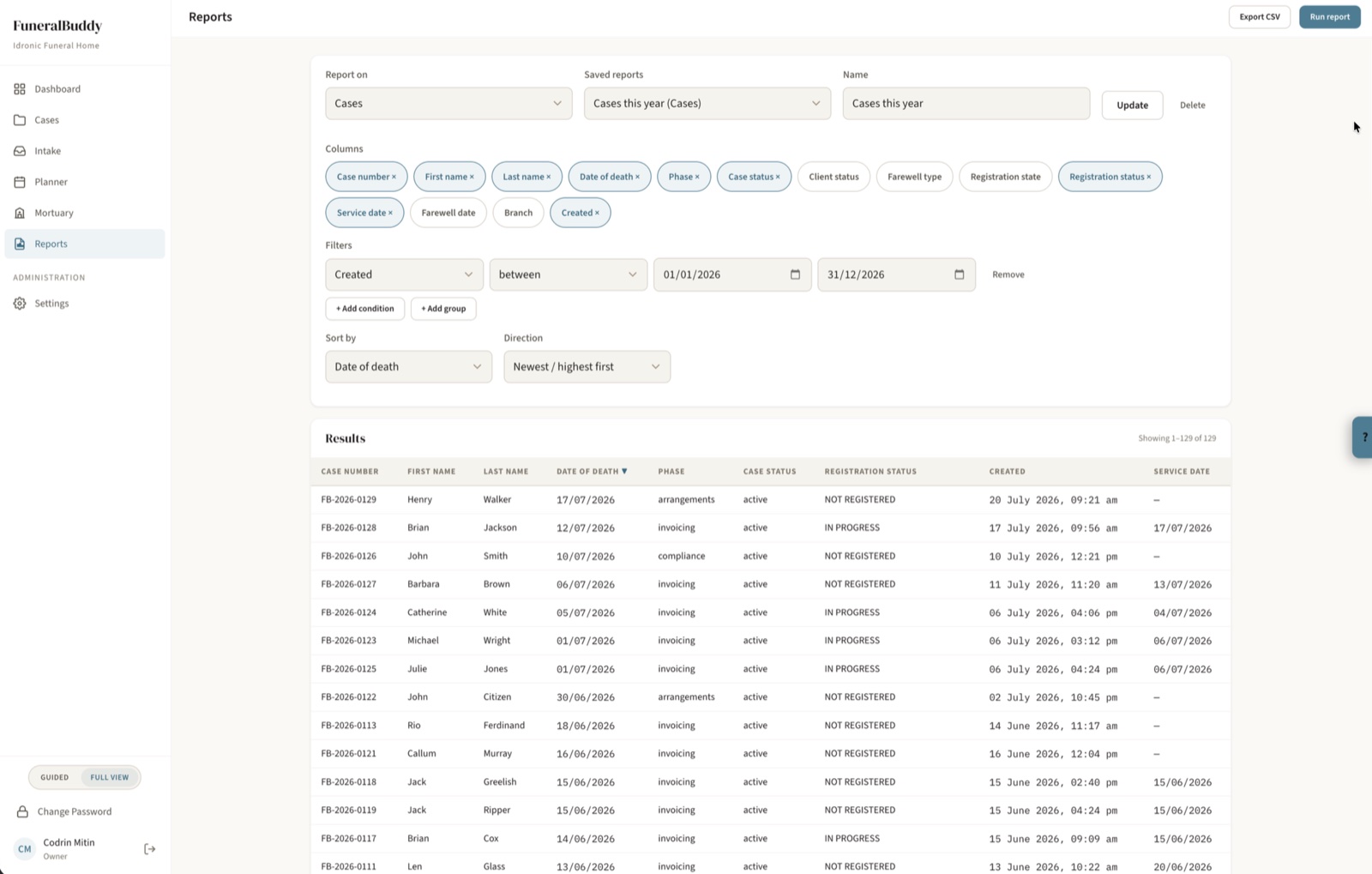Viewport: 1372px width, 874px height.
Task: Go to Dashboard in sidebar
Action: [85, 89]
